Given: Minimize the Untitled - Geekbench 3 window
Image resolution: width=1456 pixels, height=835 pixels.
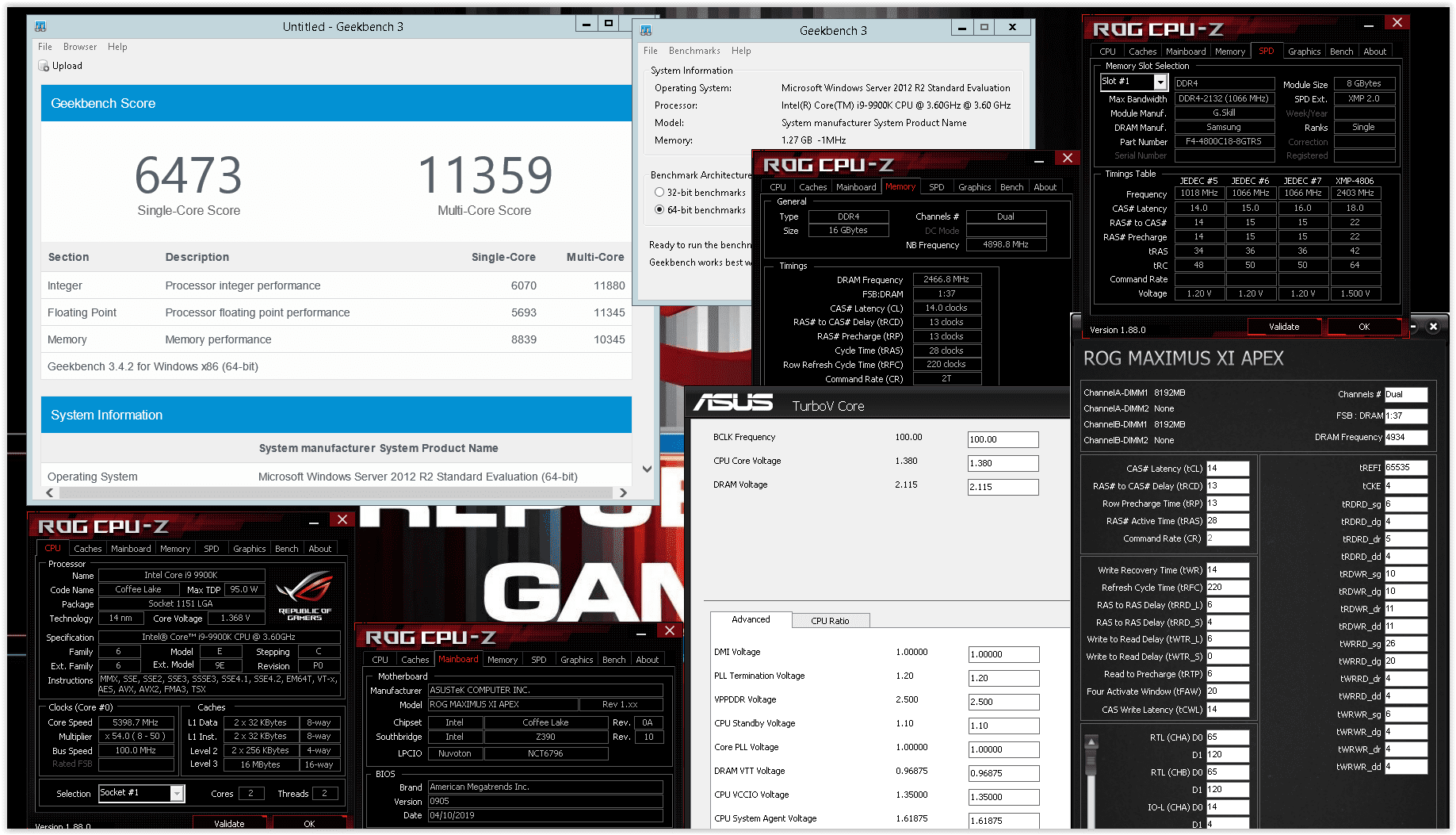Looking at the screenshot, I should pos(586,24).
